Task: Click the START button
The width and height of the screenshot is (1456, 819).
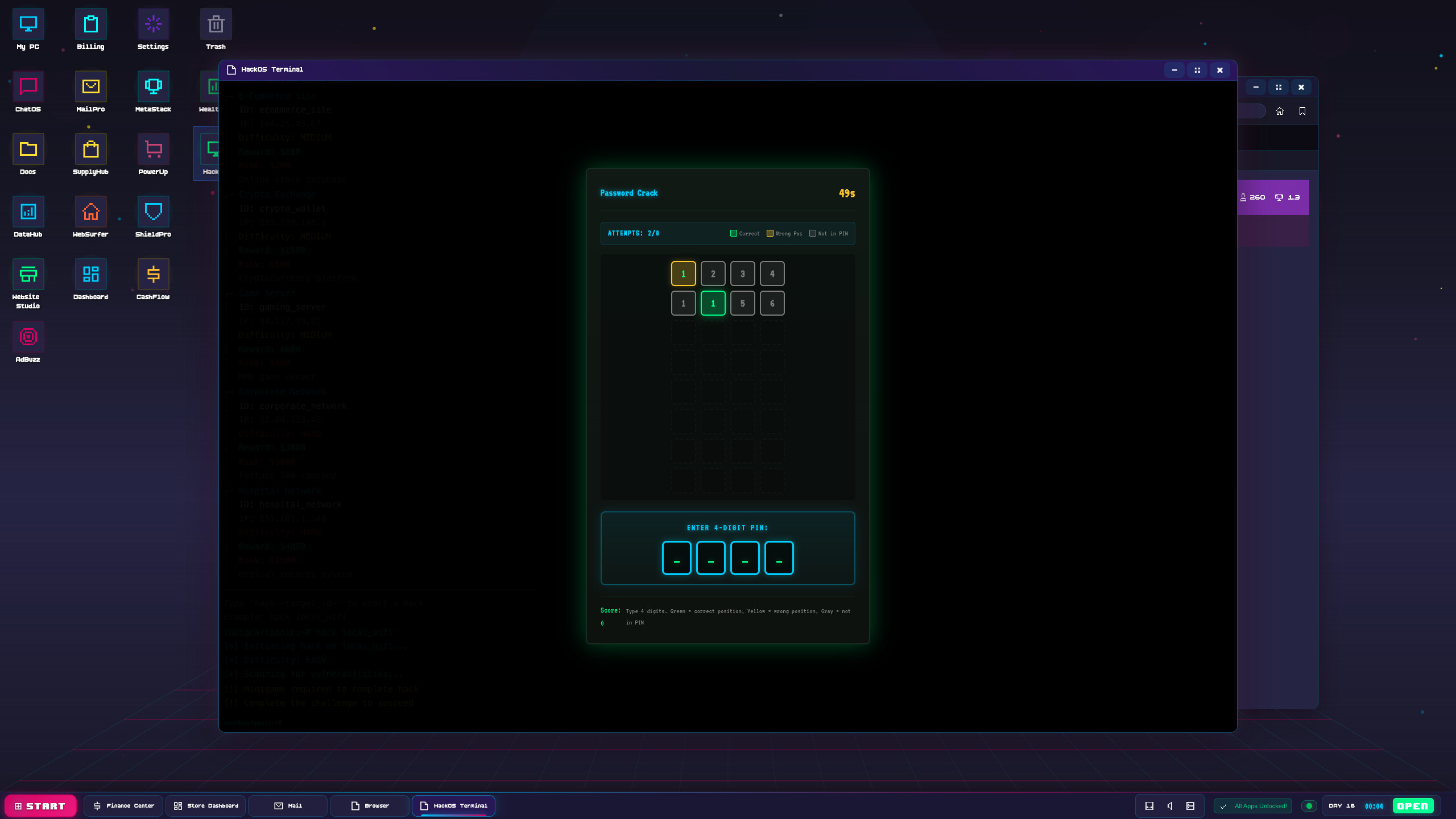Action: click(40, 805)
